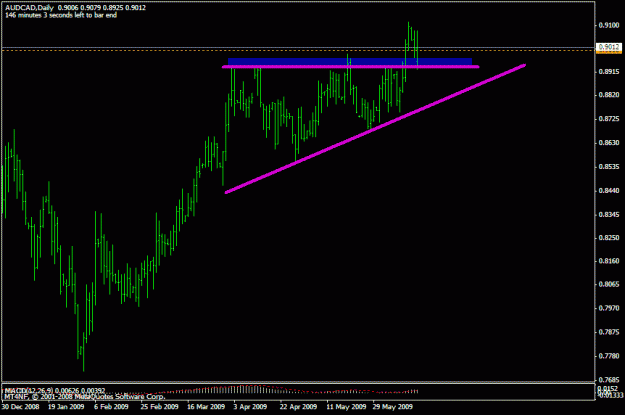Click the '146 minutes 3 seconds left to bar end' label
The width and height of the screenshot is (625, 415).
(x=61, y=15)
